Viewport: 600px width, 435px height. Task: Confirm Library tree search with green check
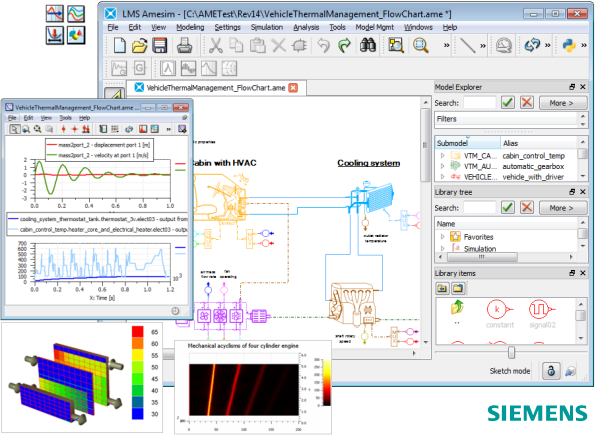coord(508,207)
